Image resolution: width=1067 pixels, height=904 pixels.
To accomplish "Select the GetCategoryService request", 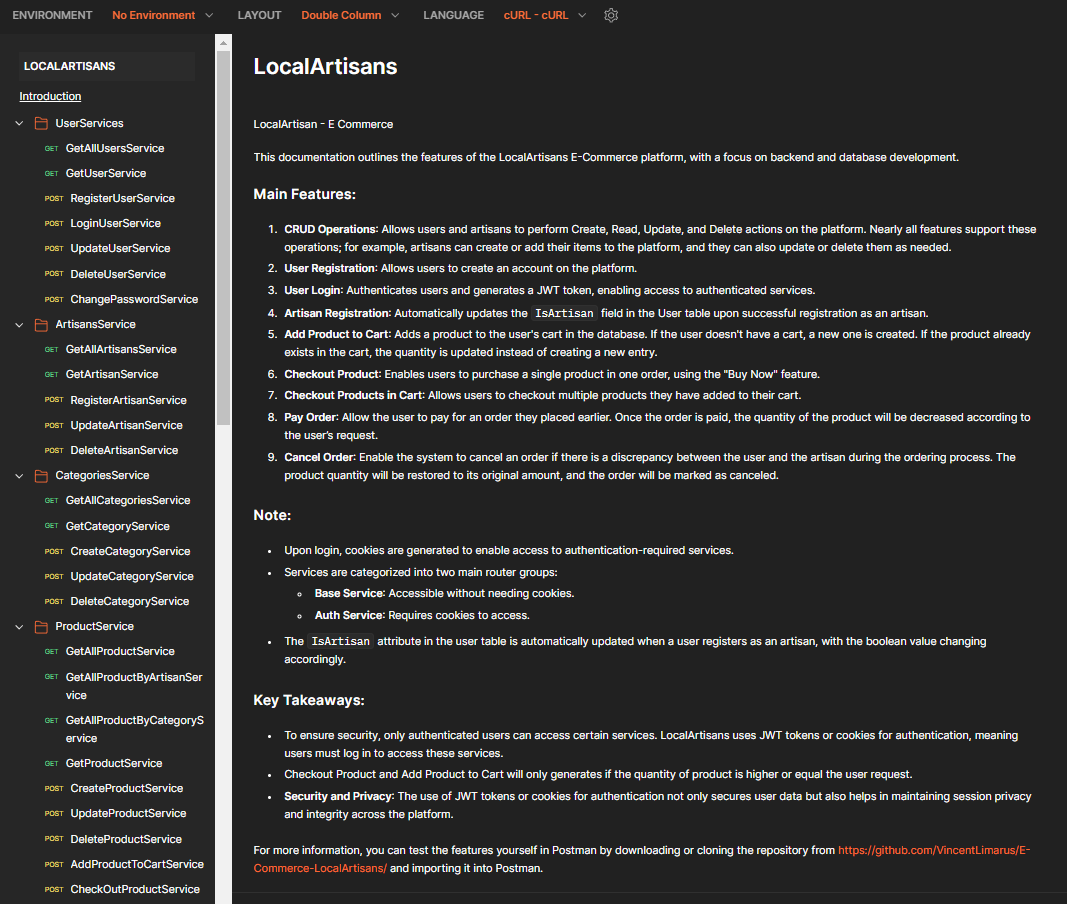I will tap(118, 526).
